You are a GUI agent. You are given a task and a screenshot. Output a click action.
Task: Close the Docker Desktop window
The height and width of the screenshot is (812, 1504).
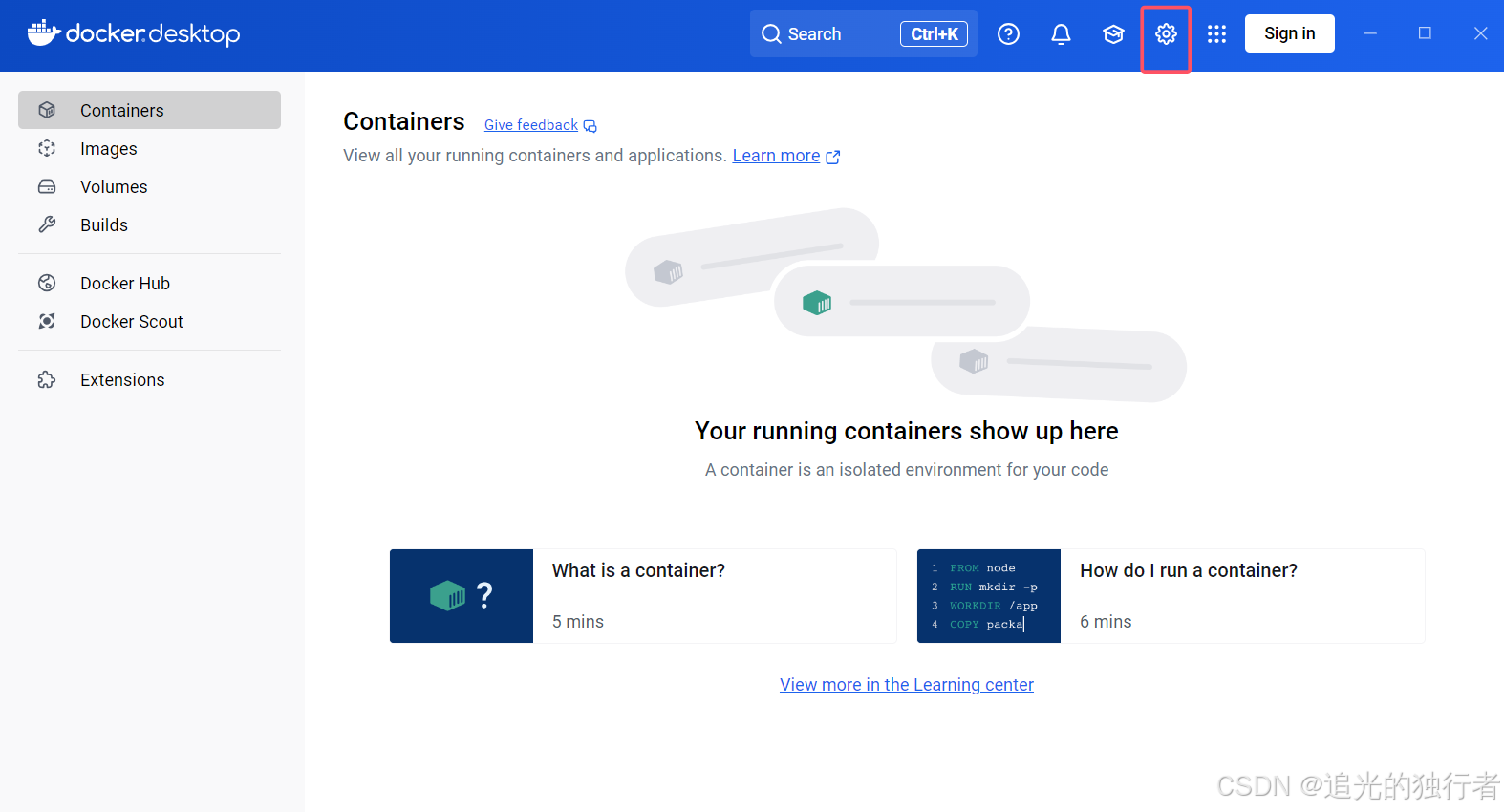[x=1480, y=33]
